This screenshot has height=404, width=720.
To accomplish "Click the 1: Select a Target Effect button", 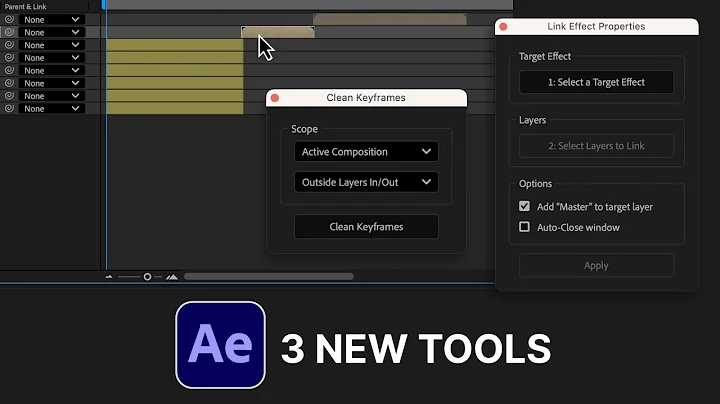I will coord(596,82).
